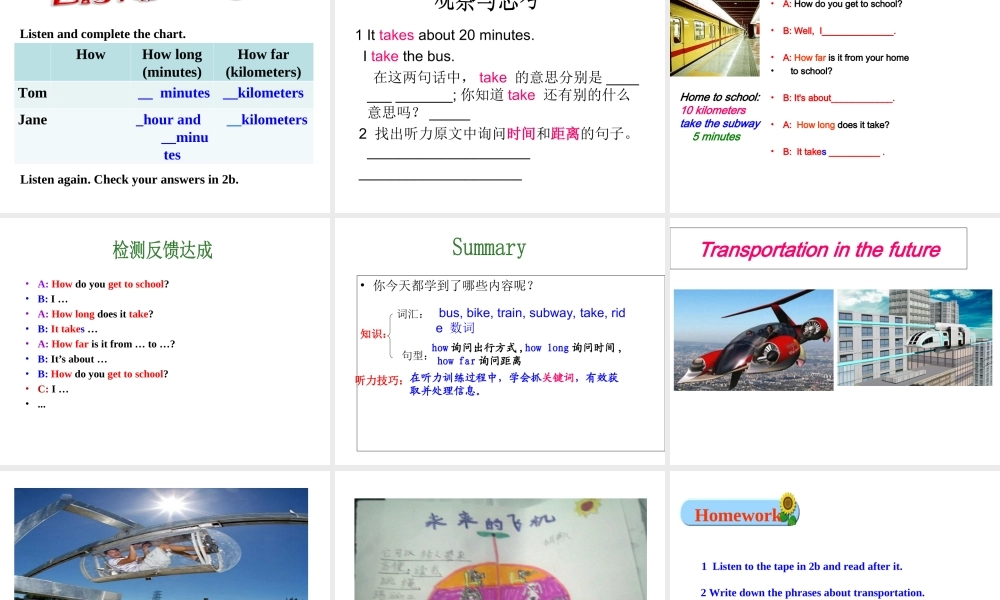Click 'Listen to the tape in 2b' homework item
The height and width of the screenshot is (600, 1000).
tap(802, 566)
